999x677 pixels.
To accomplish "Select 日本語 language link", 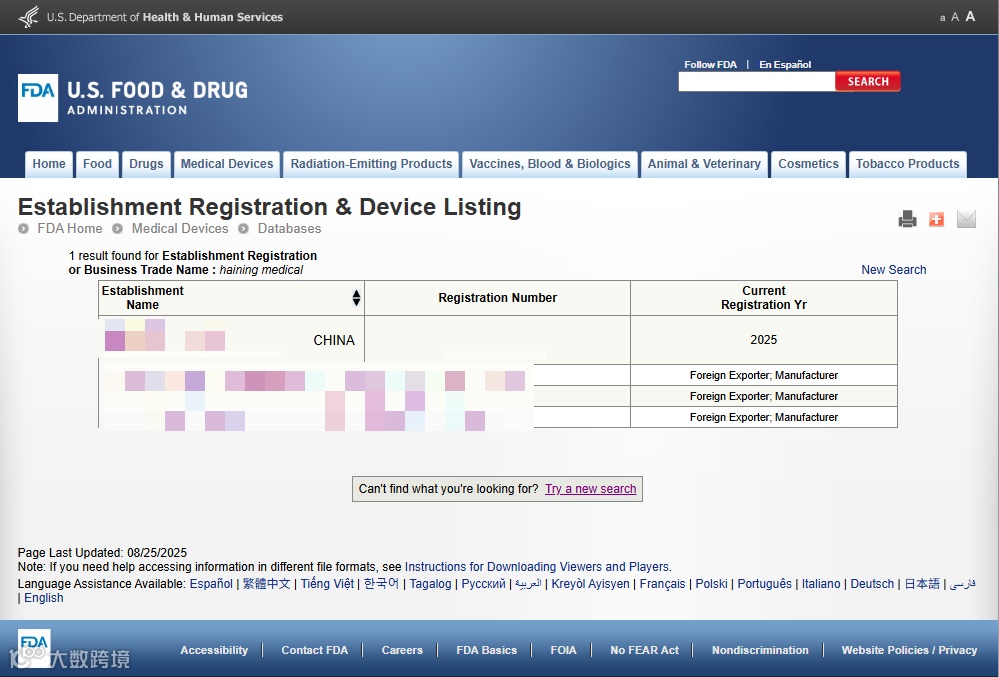I will (x=922, y=584).
